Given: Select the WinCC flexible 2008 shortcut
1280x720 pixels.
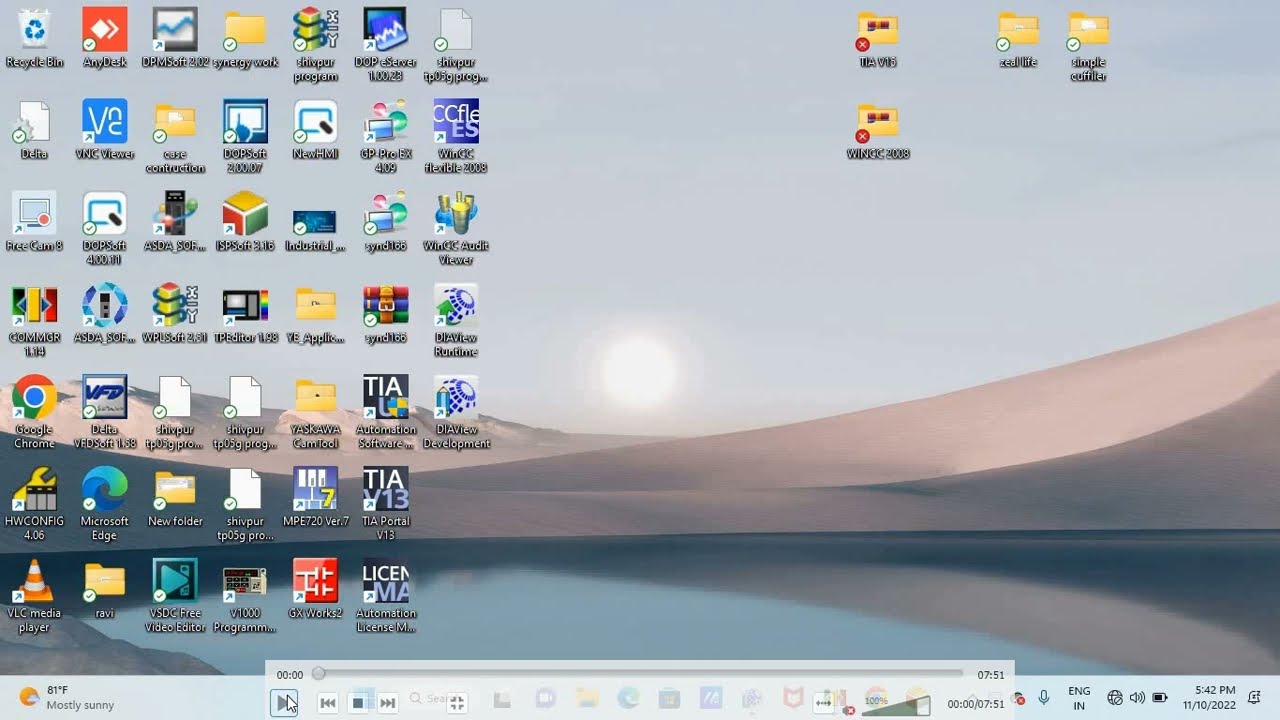Looking at the screenshot, I should click(456, 137).
